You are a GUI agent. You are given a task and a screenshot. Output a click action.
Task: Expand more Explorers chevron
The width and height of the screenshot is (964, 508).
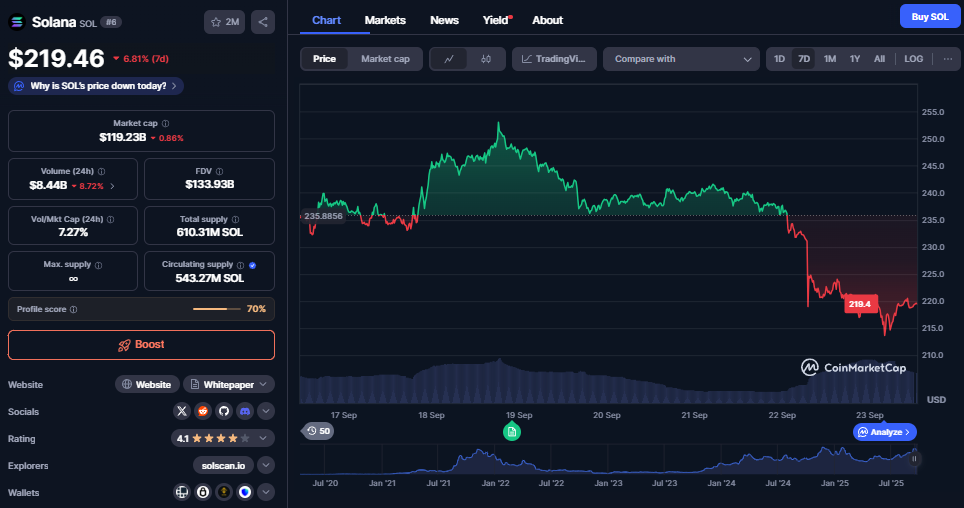click(x=266, y=465)
